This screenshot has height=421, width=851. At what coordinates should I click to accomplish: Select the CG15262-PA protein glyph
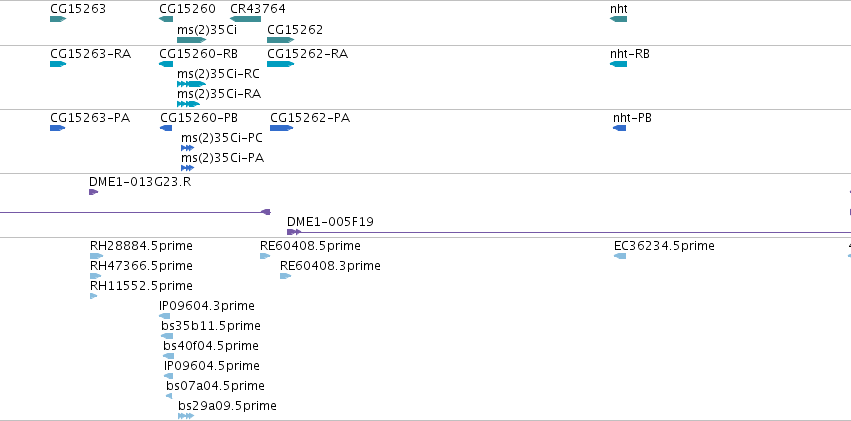[x=282, y=128]
